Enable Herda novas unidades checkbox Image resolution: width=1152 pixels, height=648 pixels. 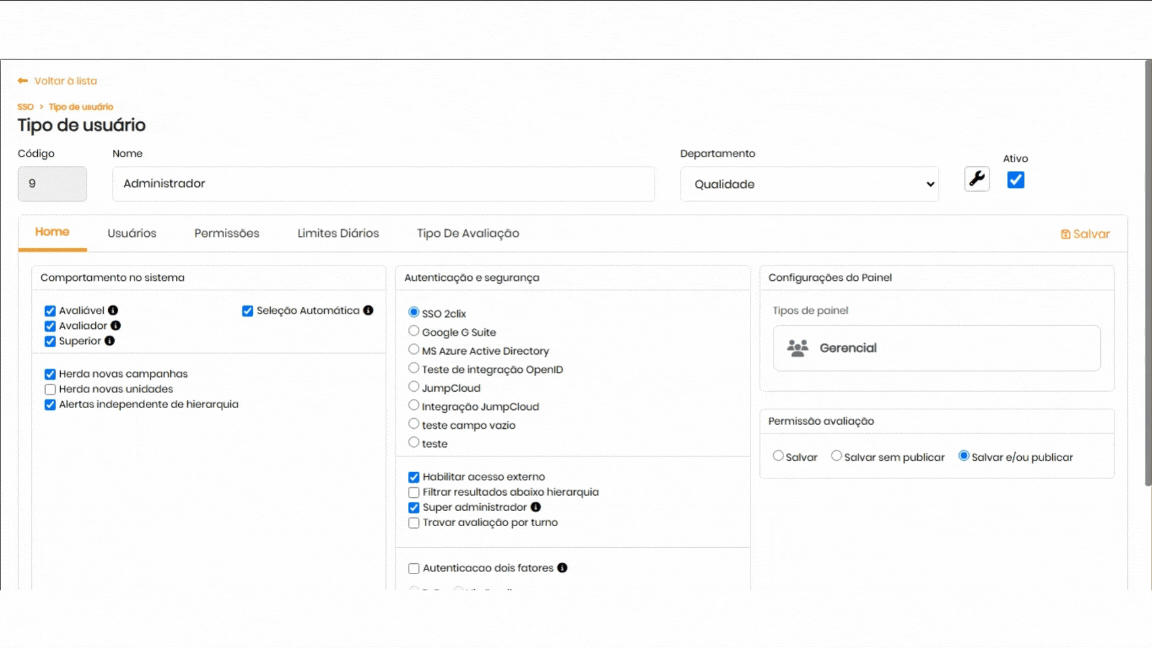point(50,389)
